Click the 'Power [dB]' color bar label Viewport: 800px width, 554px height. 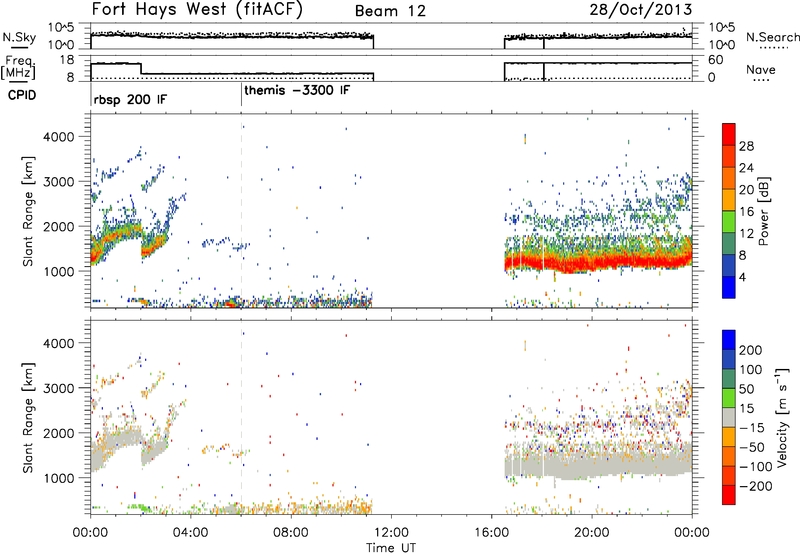763,211
